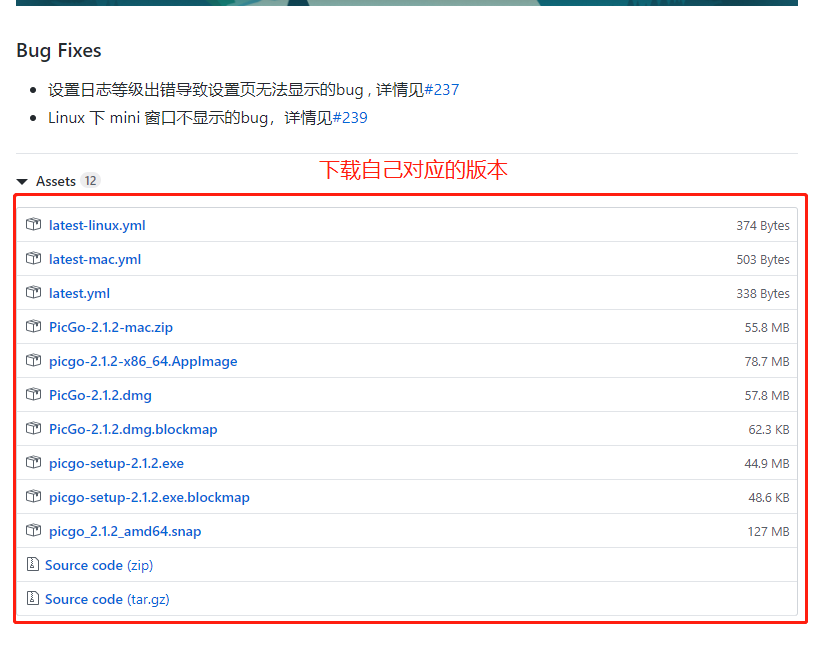
Task: Download PicGo-2.1.2.dmg installer
Action: click(100, 395)
